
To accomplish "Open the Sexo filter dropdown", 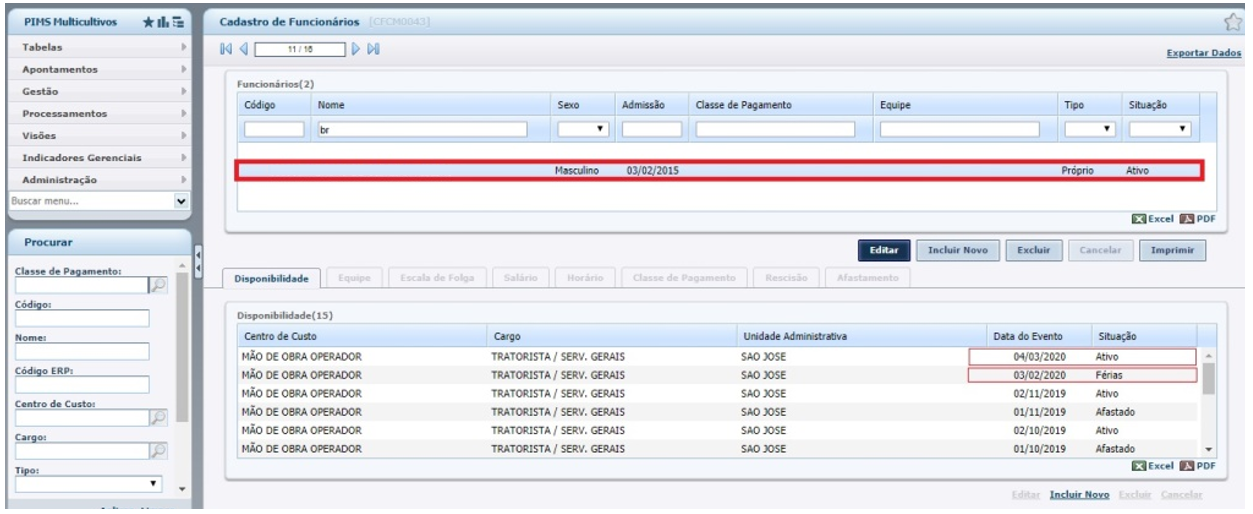I will pos(583,128).
